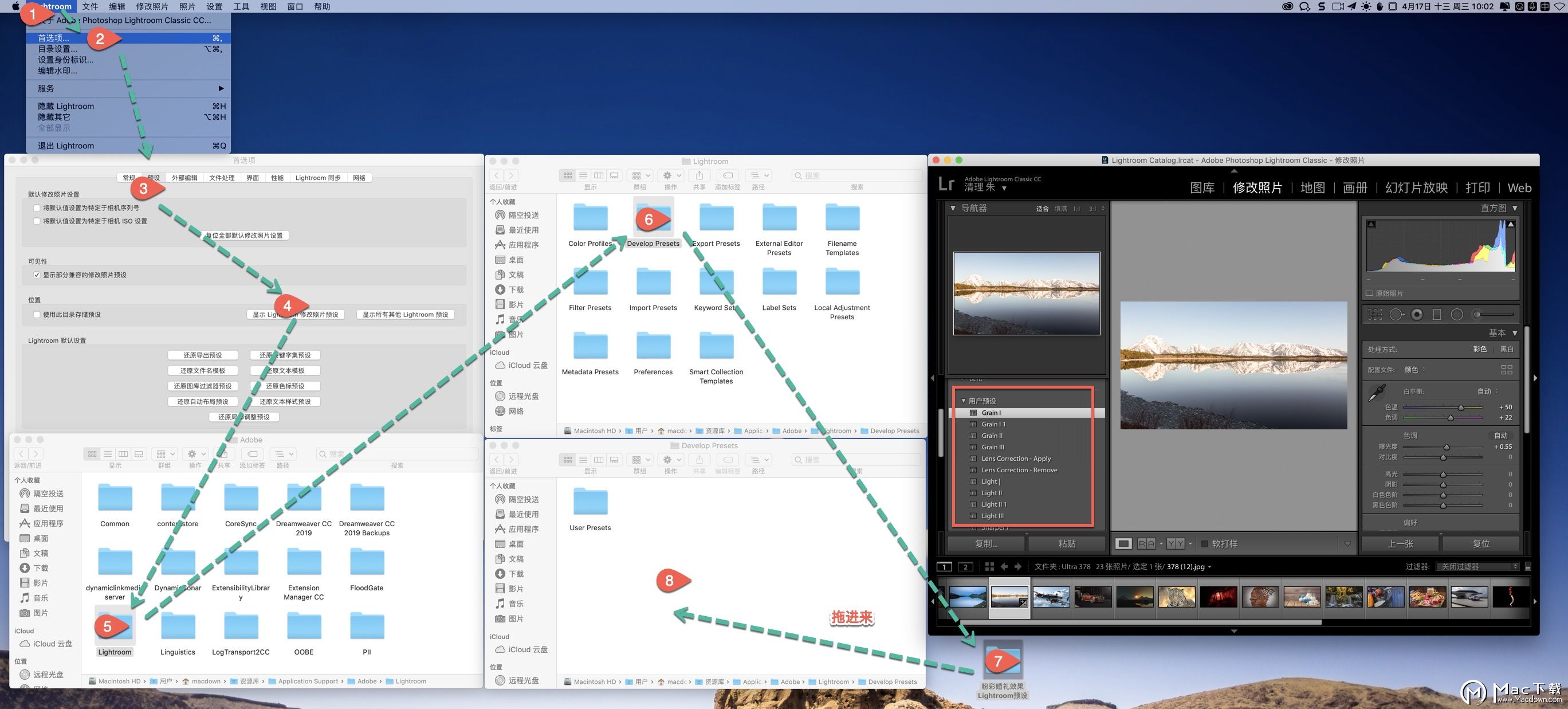
Task: Adjust the 对比度 contrast slider handle
Action: click(x=1443, y=457)
